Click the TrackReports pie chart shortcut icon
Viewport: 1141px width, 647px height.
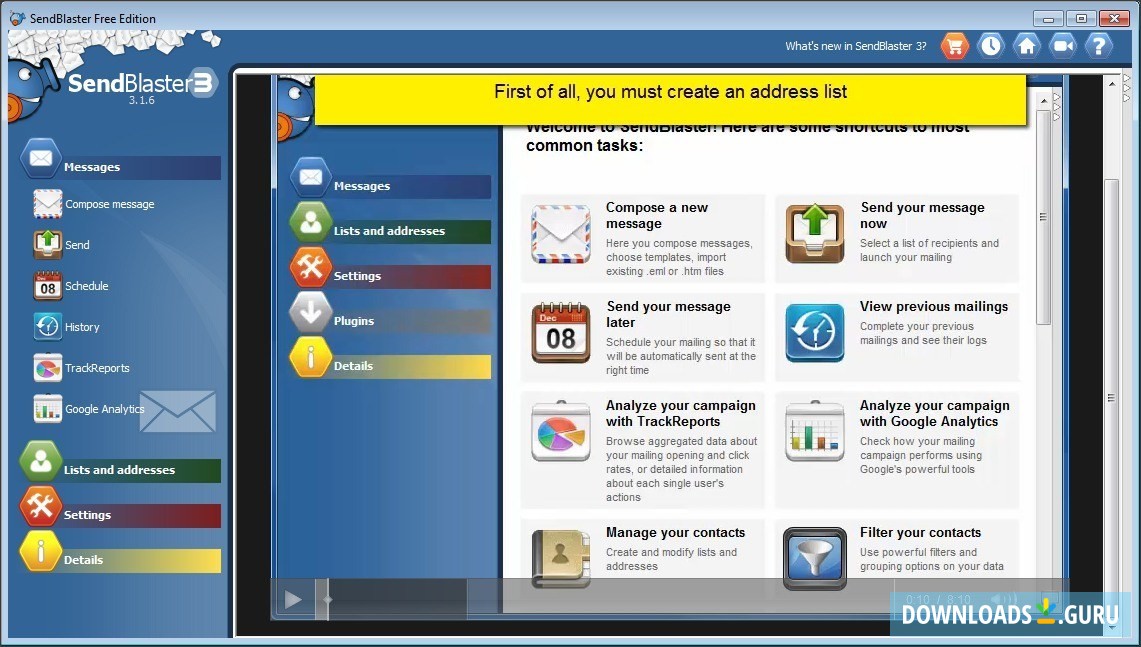click(x=560, y=432)
